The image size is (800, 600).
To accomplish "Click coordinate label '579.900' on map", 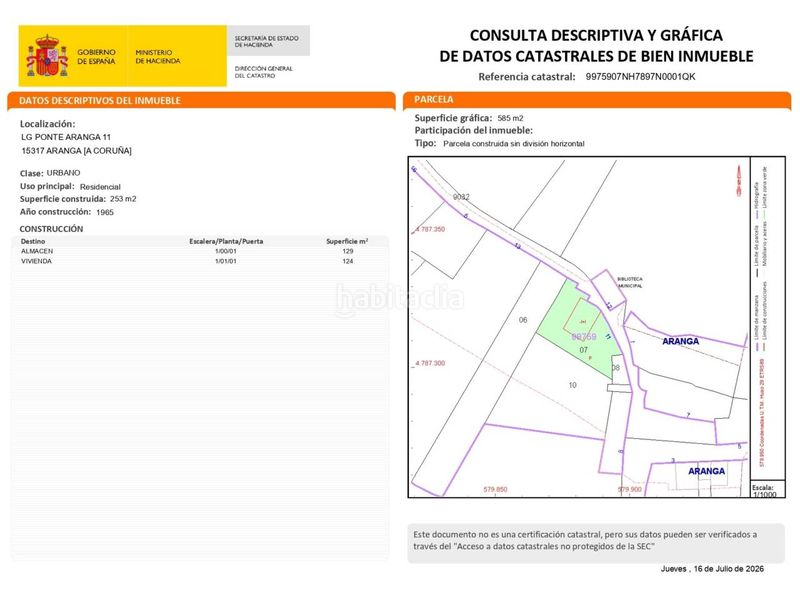I will (x=630, y=489).
